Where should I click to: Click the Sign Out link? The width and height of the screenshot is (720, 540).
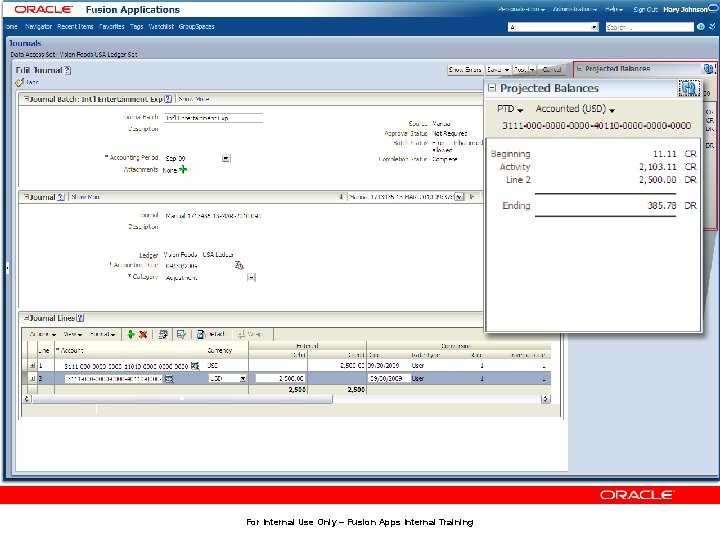point(645,9)
